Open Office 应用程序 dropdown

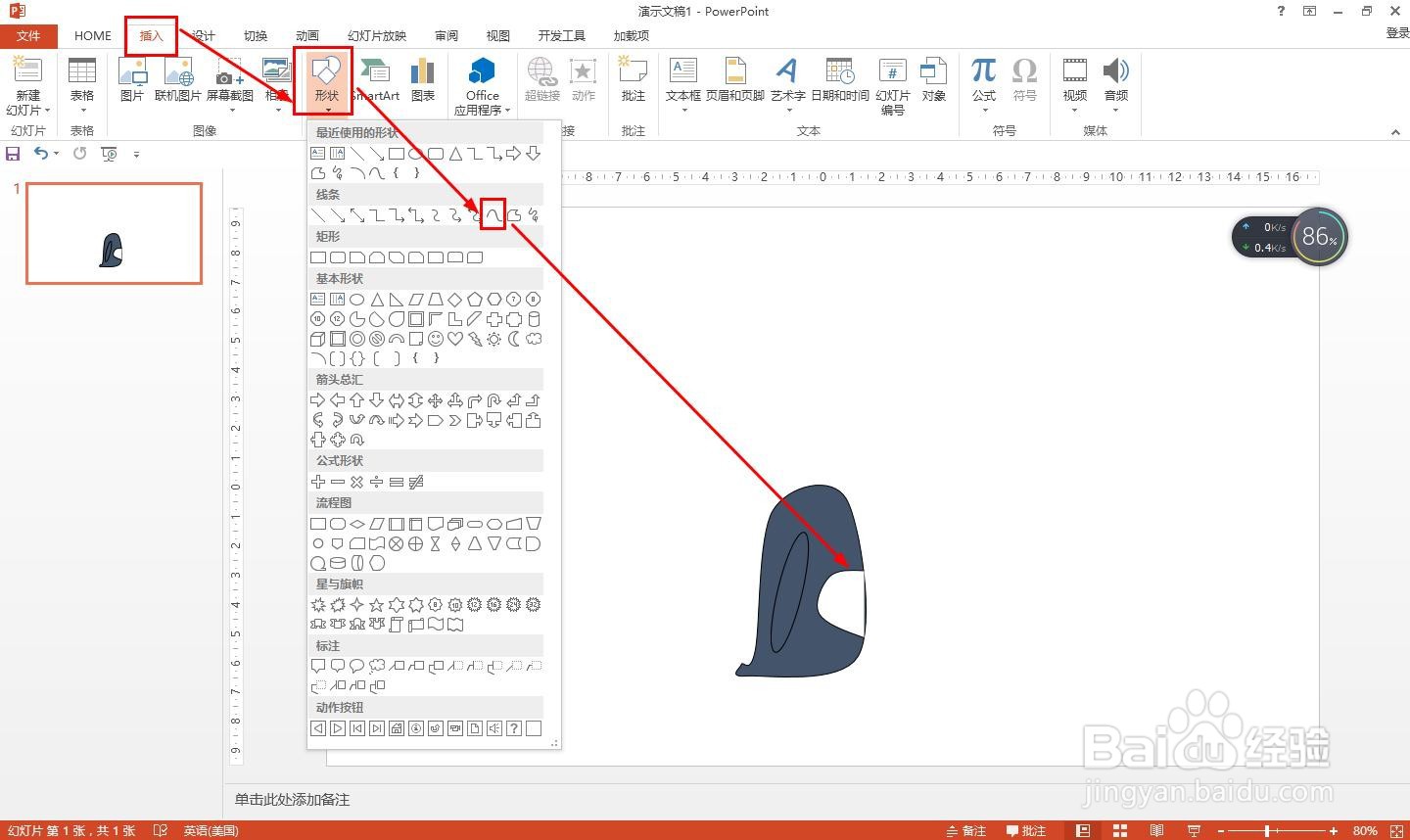pos(482,103)
